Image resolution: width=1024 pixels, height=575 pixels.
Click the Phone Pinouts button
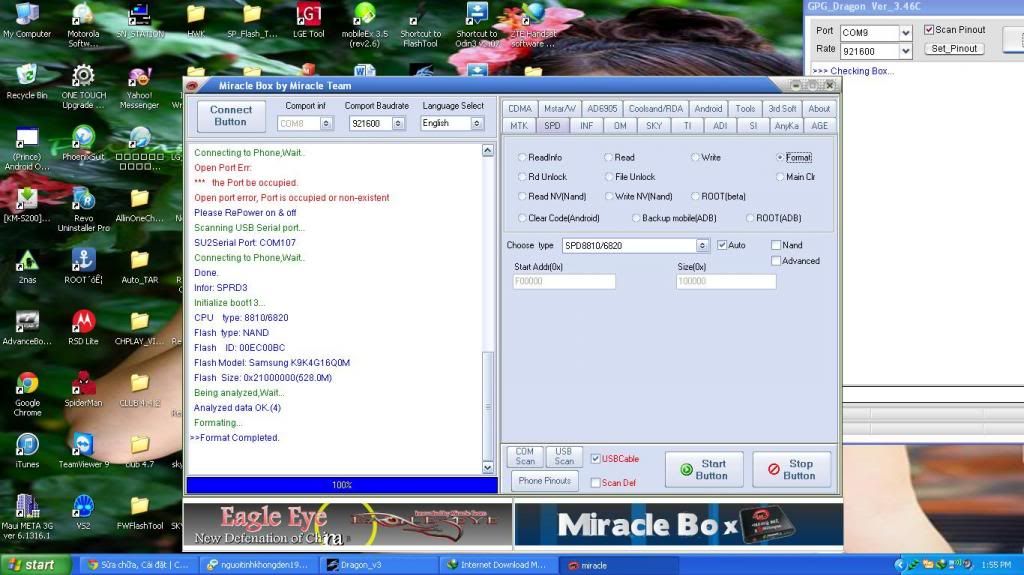pyautogui.click(x=545, y=481)
